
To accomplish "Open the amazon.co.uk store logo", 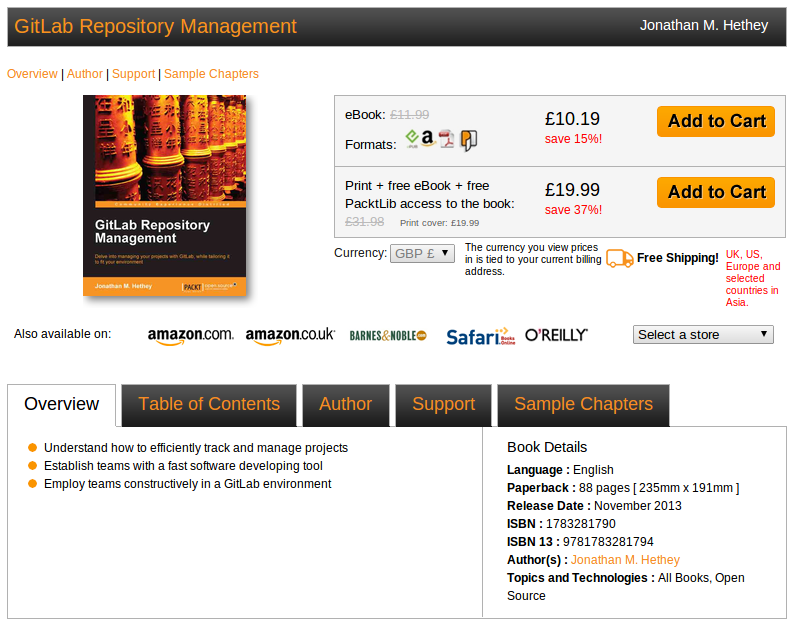I will click(x=290, y=336).
